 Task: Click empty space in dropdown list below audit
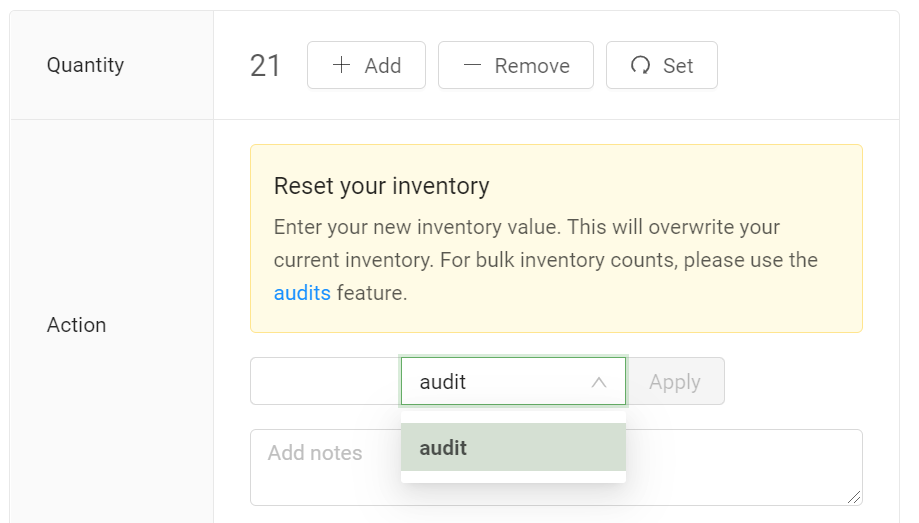click(x=513, y=477)
